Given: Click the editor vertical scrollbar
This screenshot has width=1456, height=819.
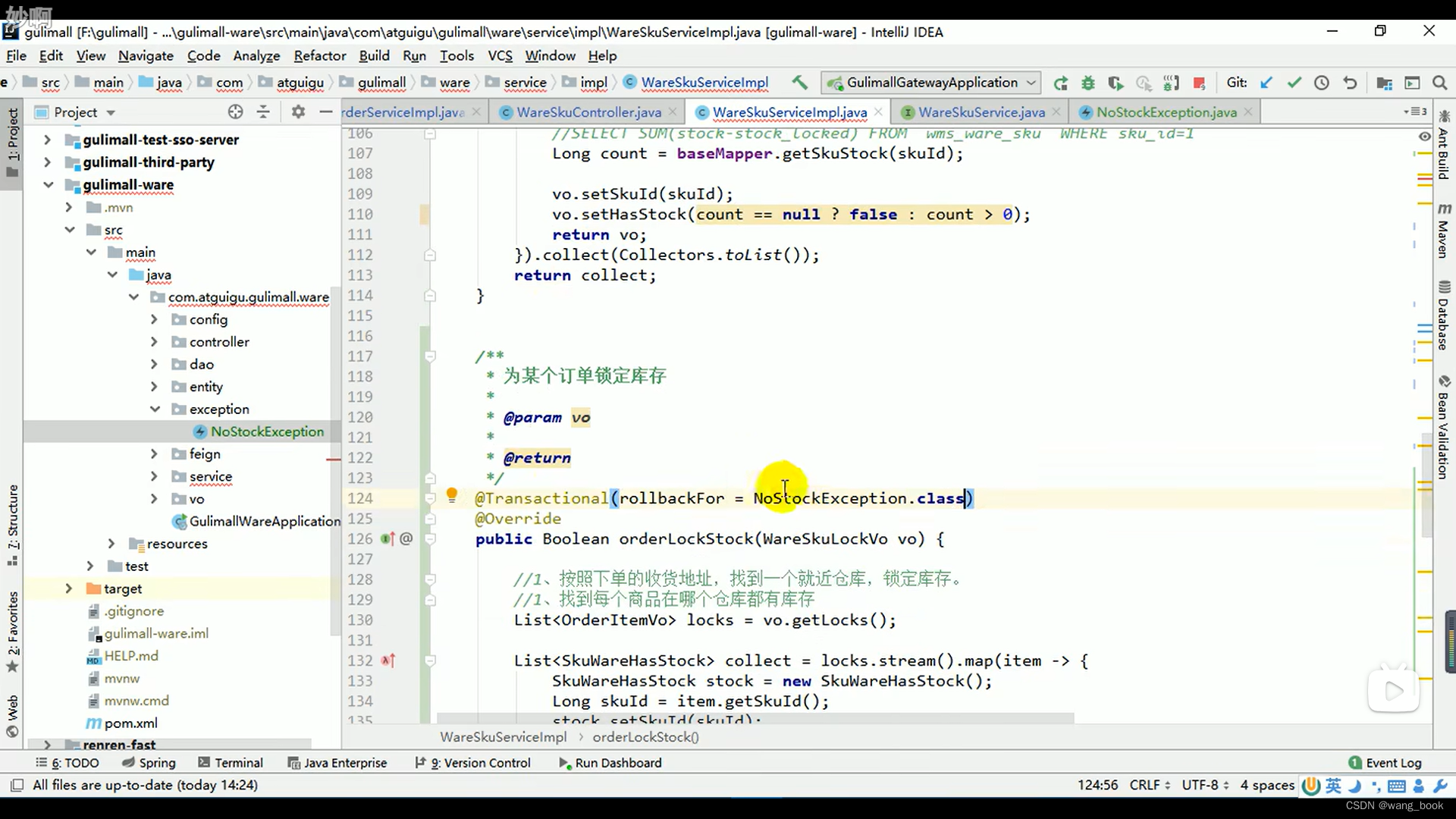Looking at the screenshot, I should (1426, 485).
